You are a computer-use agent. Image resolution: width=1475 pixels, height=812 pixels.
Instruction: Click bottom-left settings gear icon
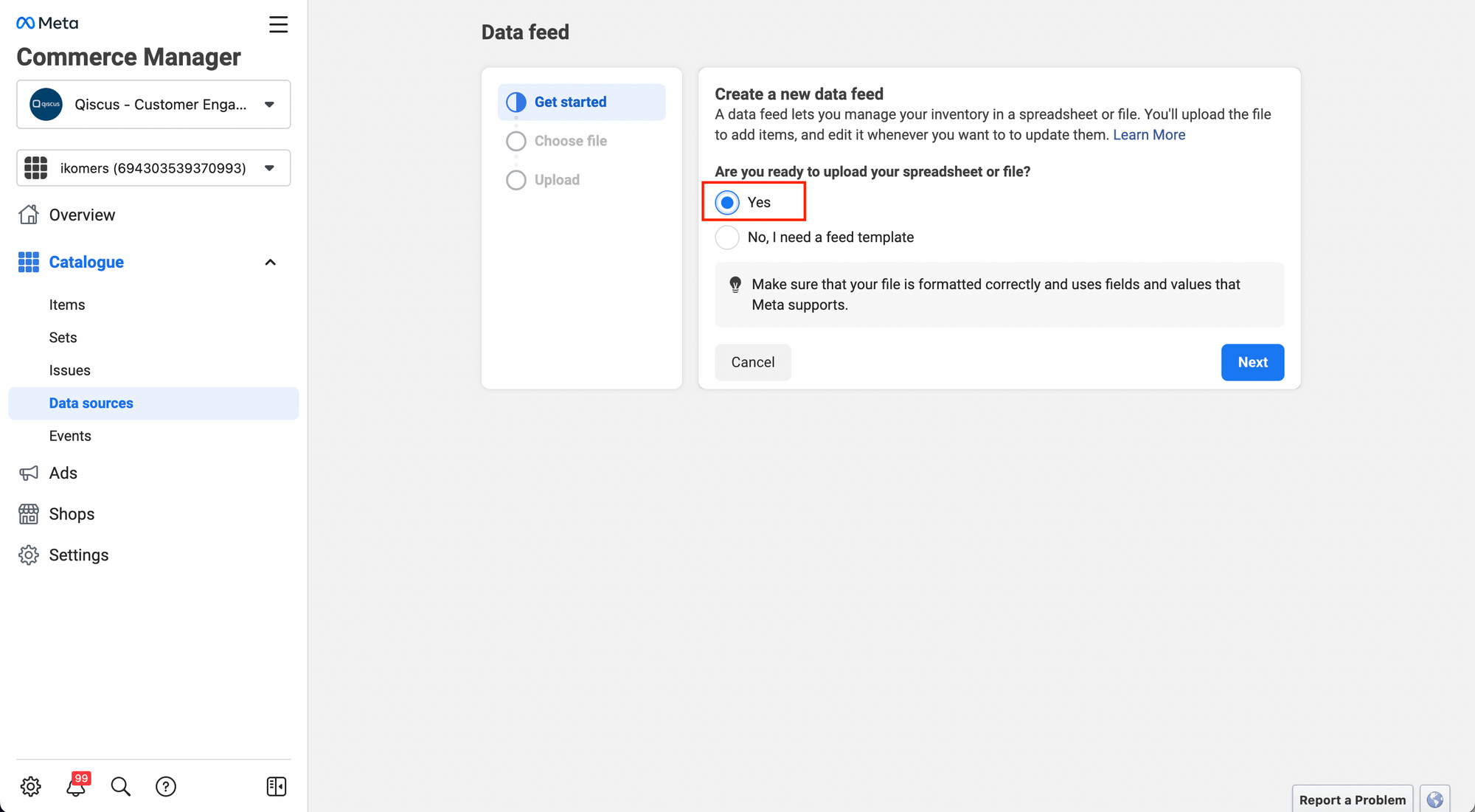click(x=31, y=786)
